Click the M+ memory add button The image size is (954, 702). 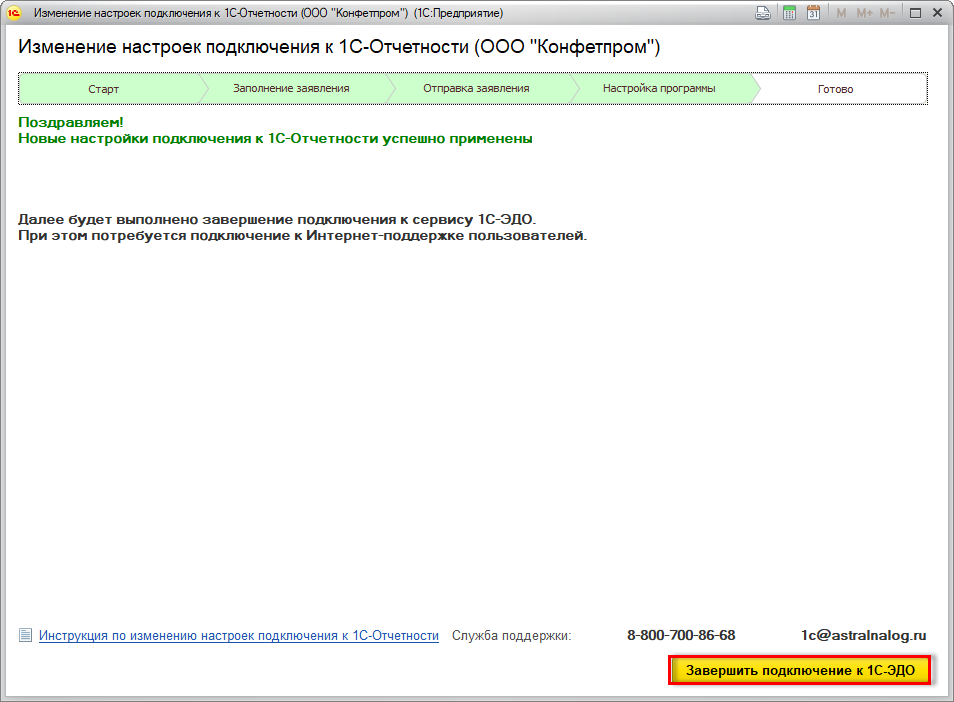[864, 13]
